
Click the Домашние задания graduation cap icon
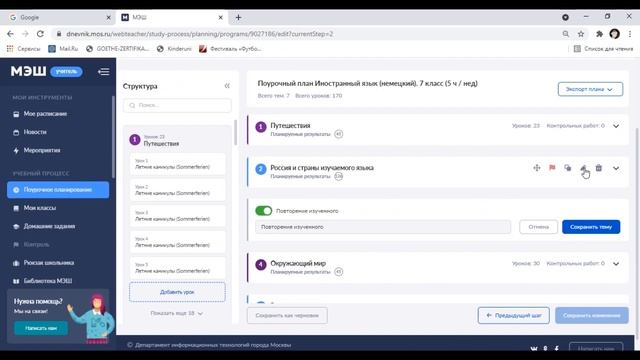coord(16,227)
